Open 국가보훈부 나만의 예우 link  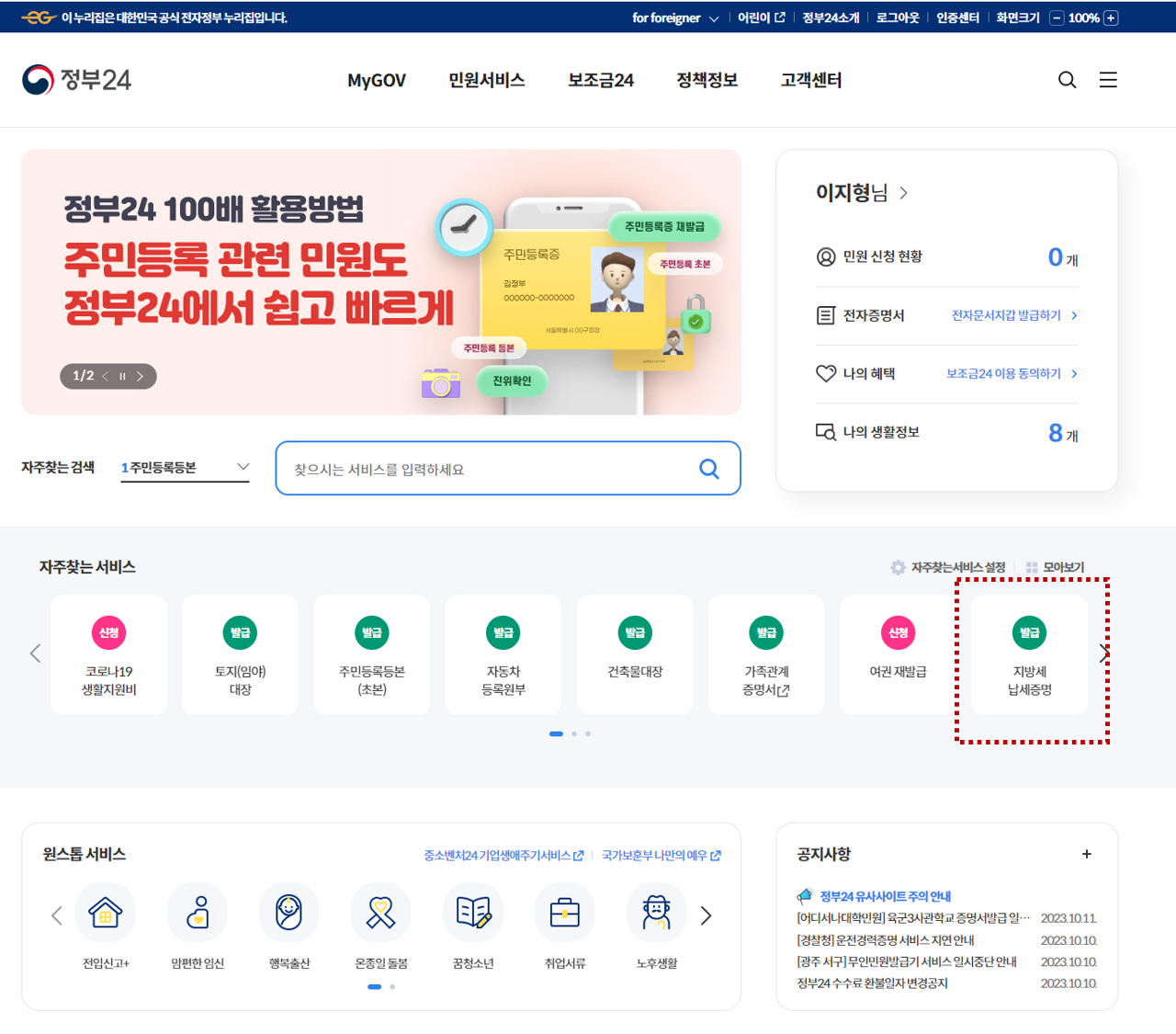pyautogui.click(x=661, y=856)
